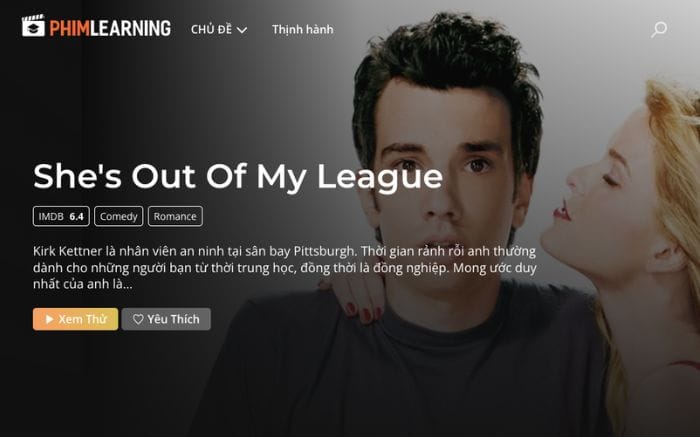
Task: Click the white LEARNING wordmark in the header
Action: tap(131, 28)
